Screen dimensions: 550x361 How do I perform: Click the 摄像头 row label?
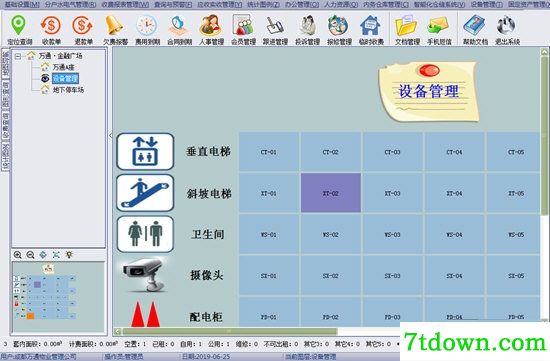(x=207, y=275)
